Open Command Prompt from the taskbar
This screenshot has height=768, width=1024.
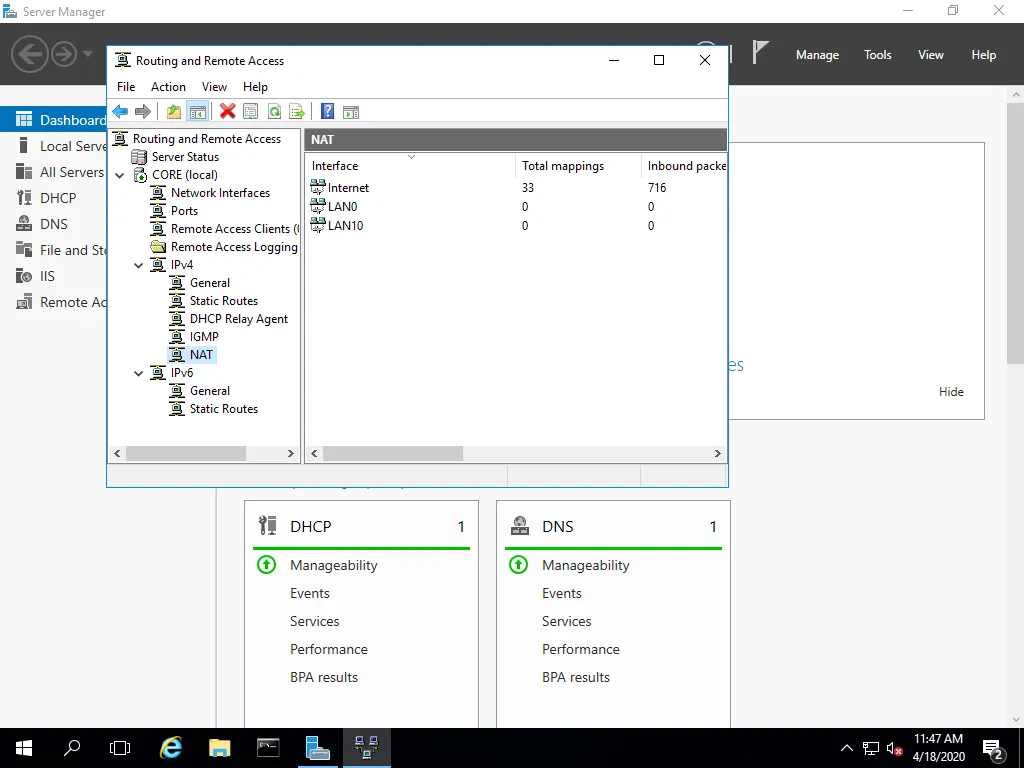pyautogui.click(x=268, y=747)
